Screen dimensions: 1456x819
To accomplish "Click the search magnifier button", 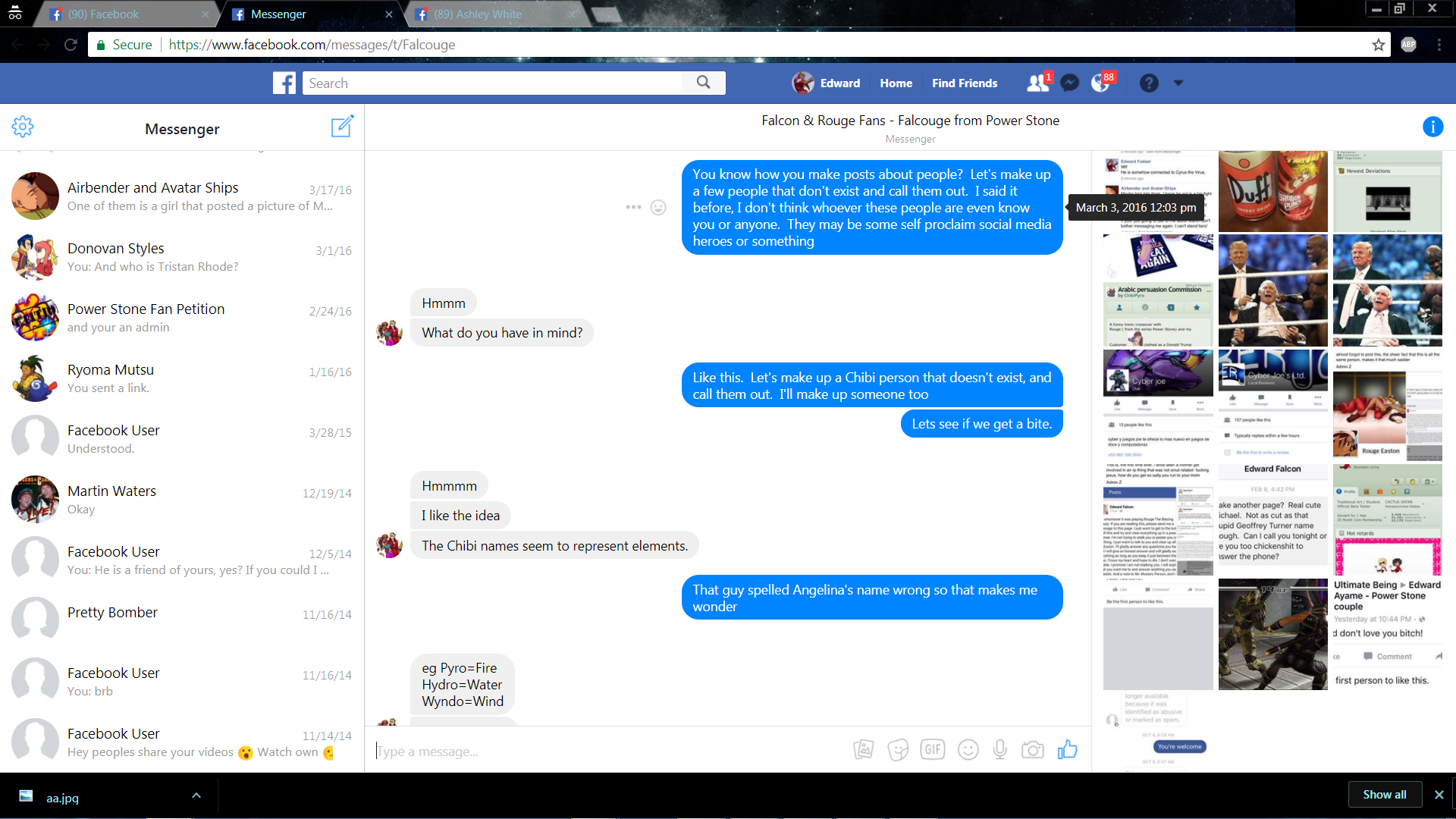I will click(x=704, y=83).
